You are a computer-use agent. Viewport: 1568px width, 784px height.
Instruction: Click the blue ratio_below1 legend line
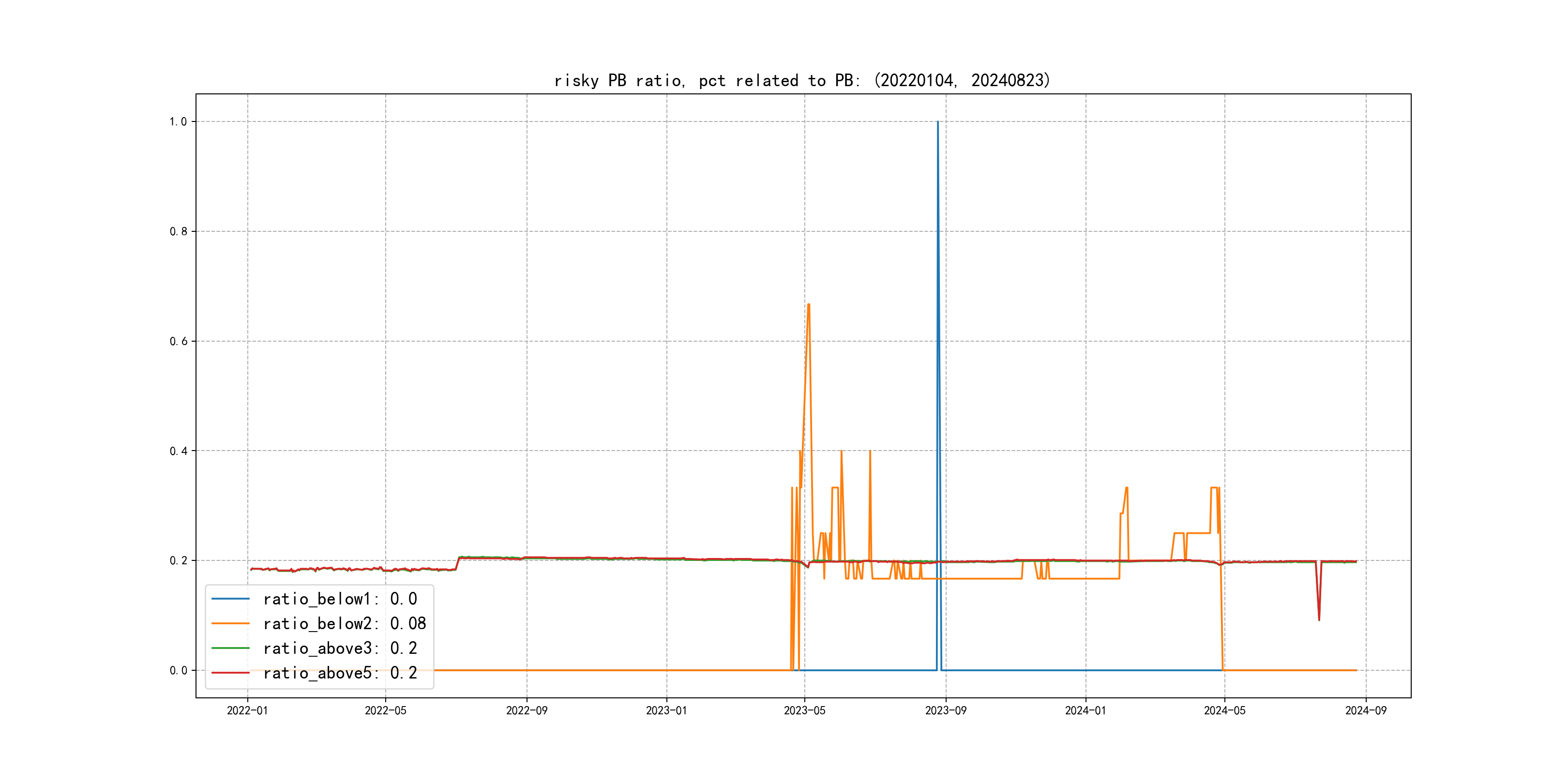tap(230, 599)
